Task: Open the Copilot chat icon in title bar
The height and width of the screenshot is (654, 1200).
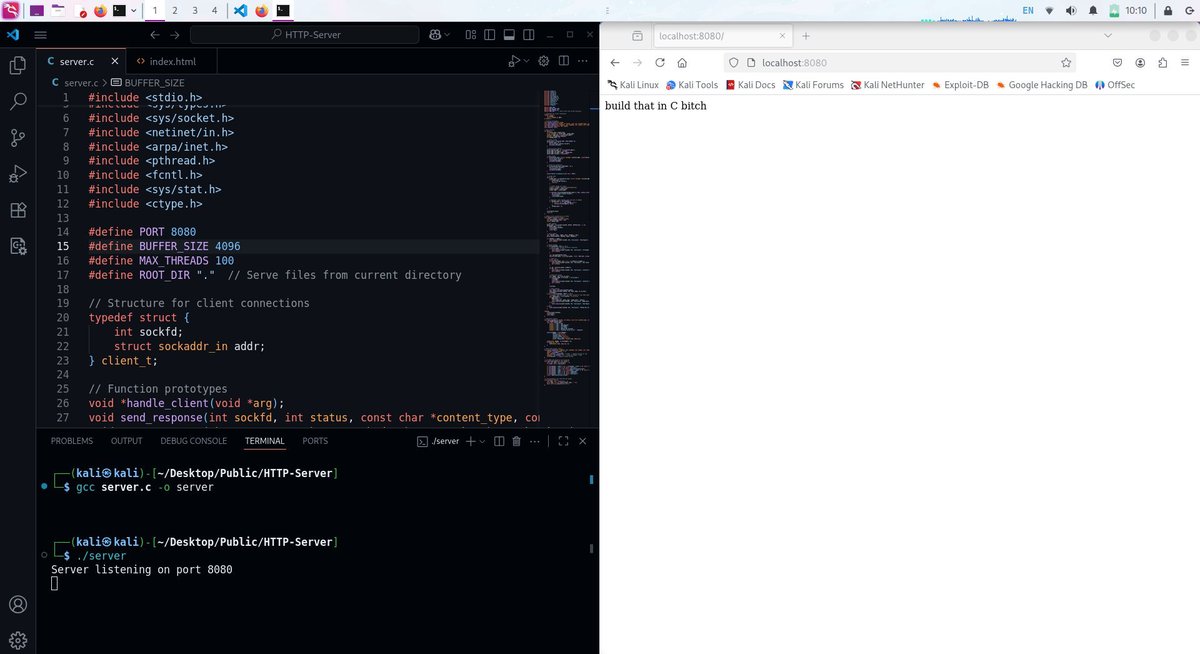Action: click(x=435, y=34)
